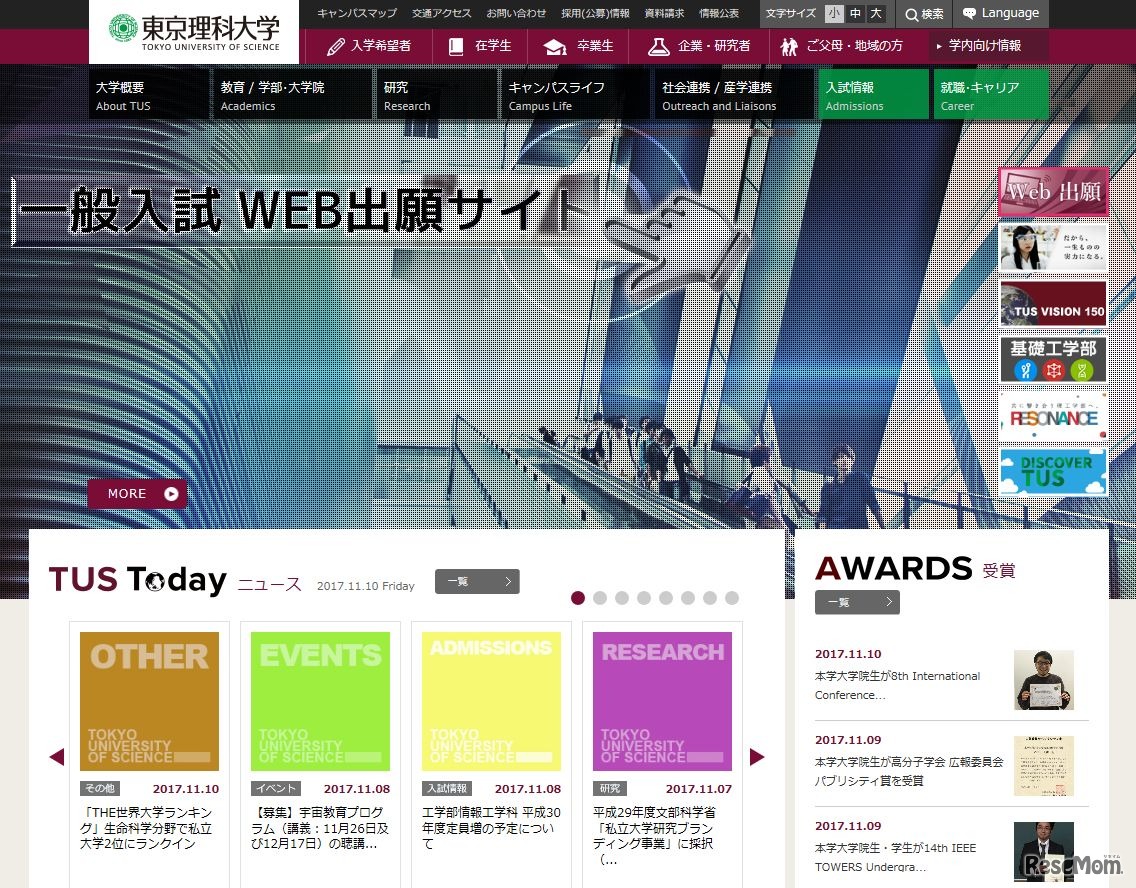Viewport: 1136px width, 888px height.
Task: Open the 資料請求 link
Action: pyautogui.click(x=664, y=14)
